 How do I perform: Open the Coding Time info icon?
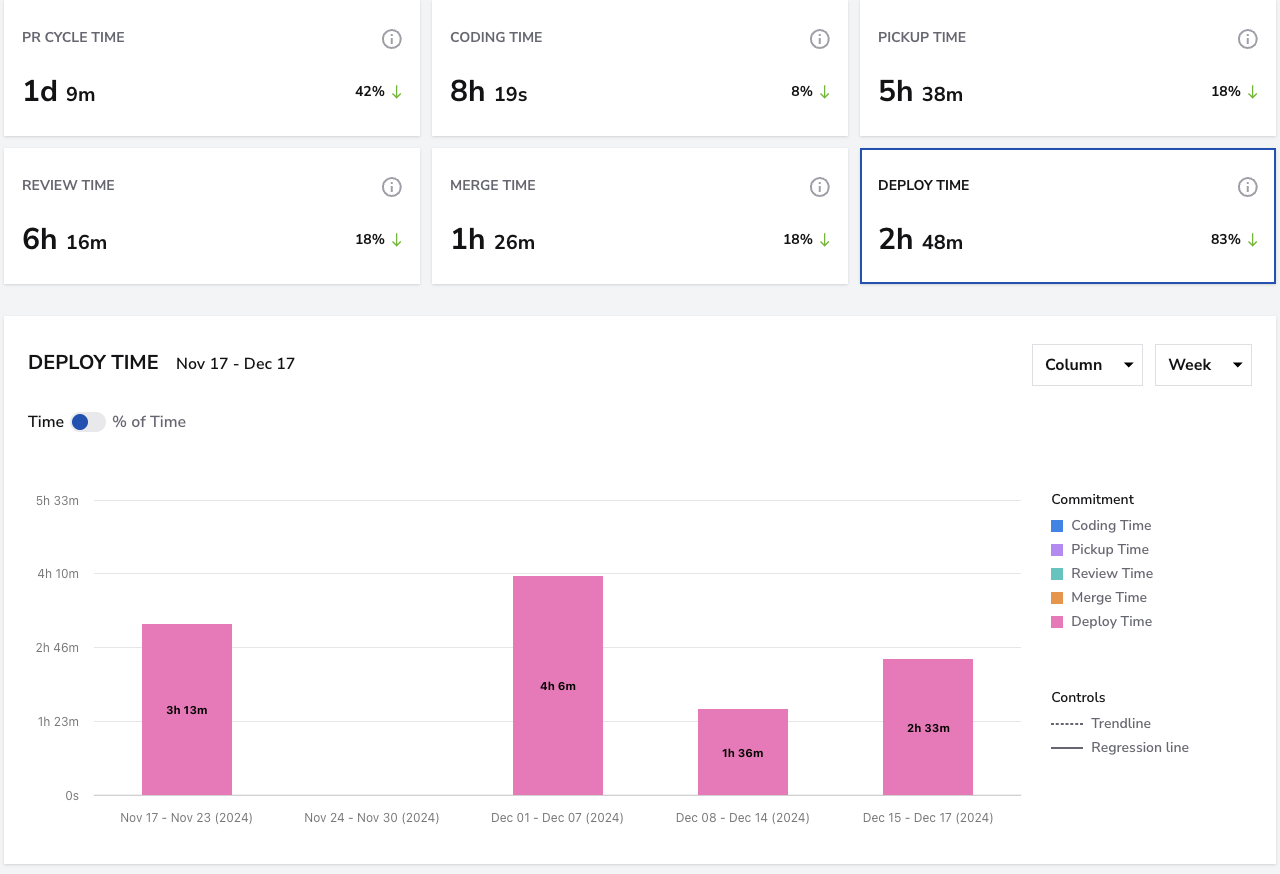tap(820, 39)
